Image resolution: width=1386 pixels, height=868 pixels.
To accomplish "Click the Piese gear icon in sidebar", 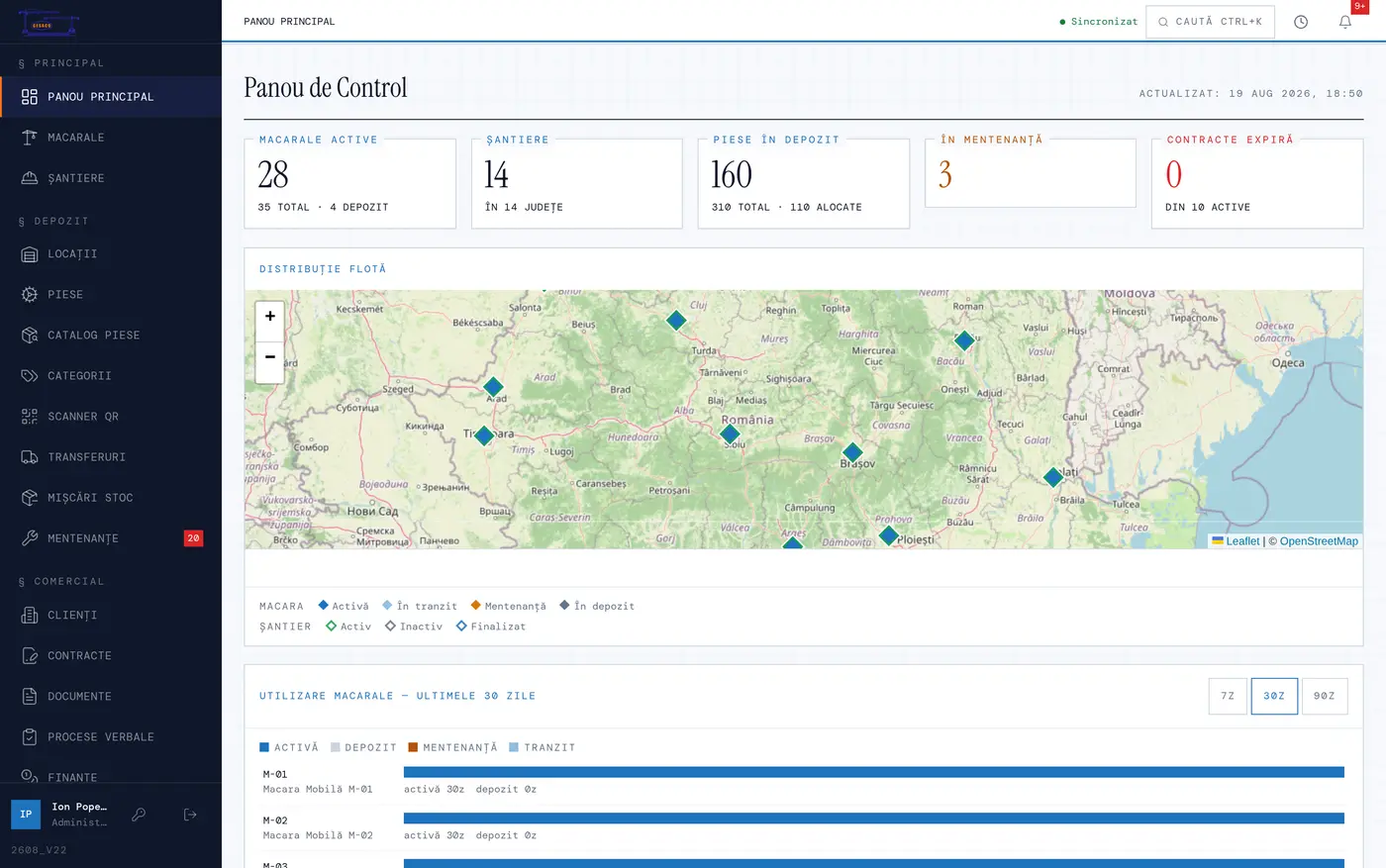I will coord(30,295).
